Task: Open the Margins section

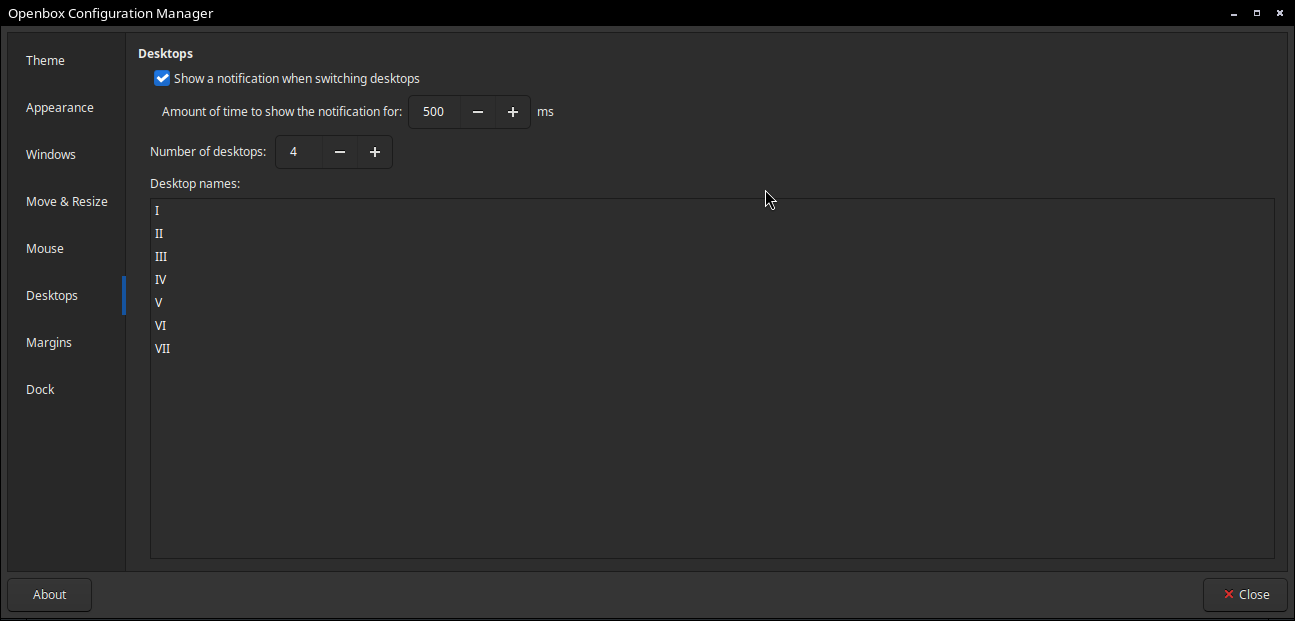Action: [x=66, y=343]
